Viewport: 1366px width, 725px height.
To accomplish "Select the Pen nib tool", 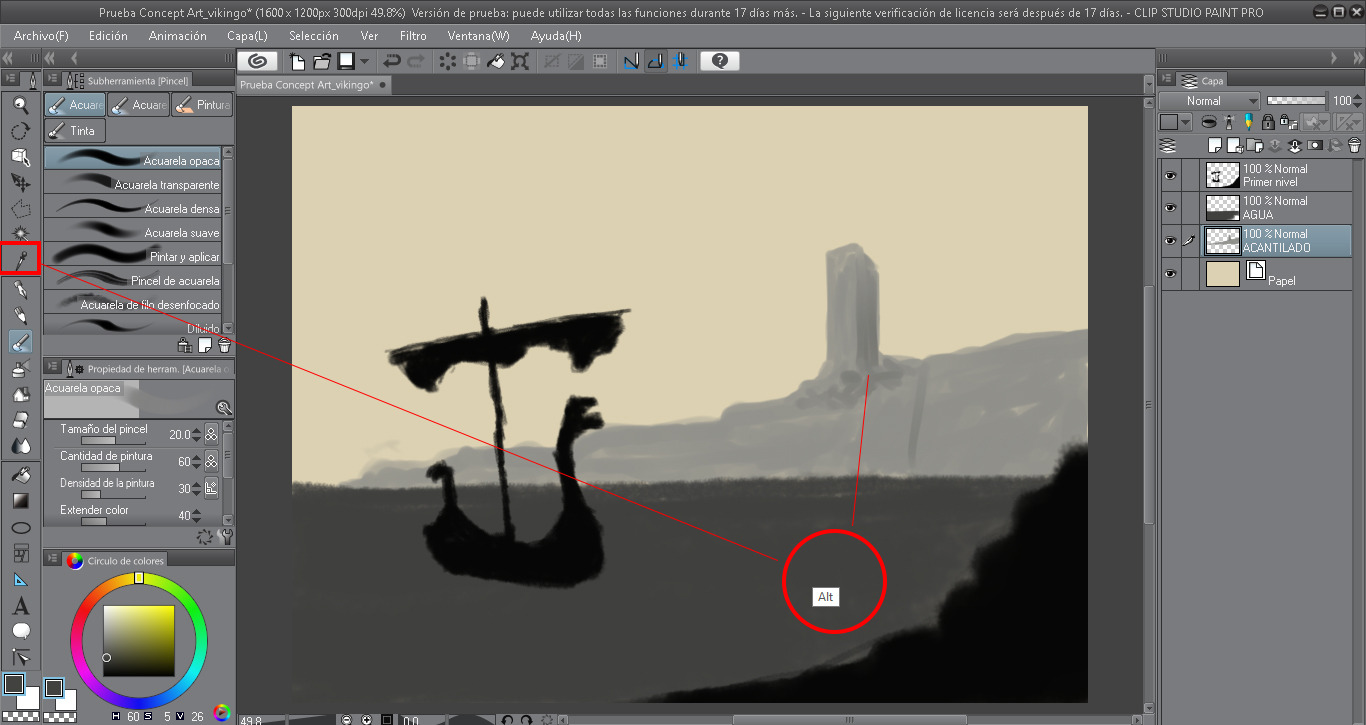I will pos(20,290).
